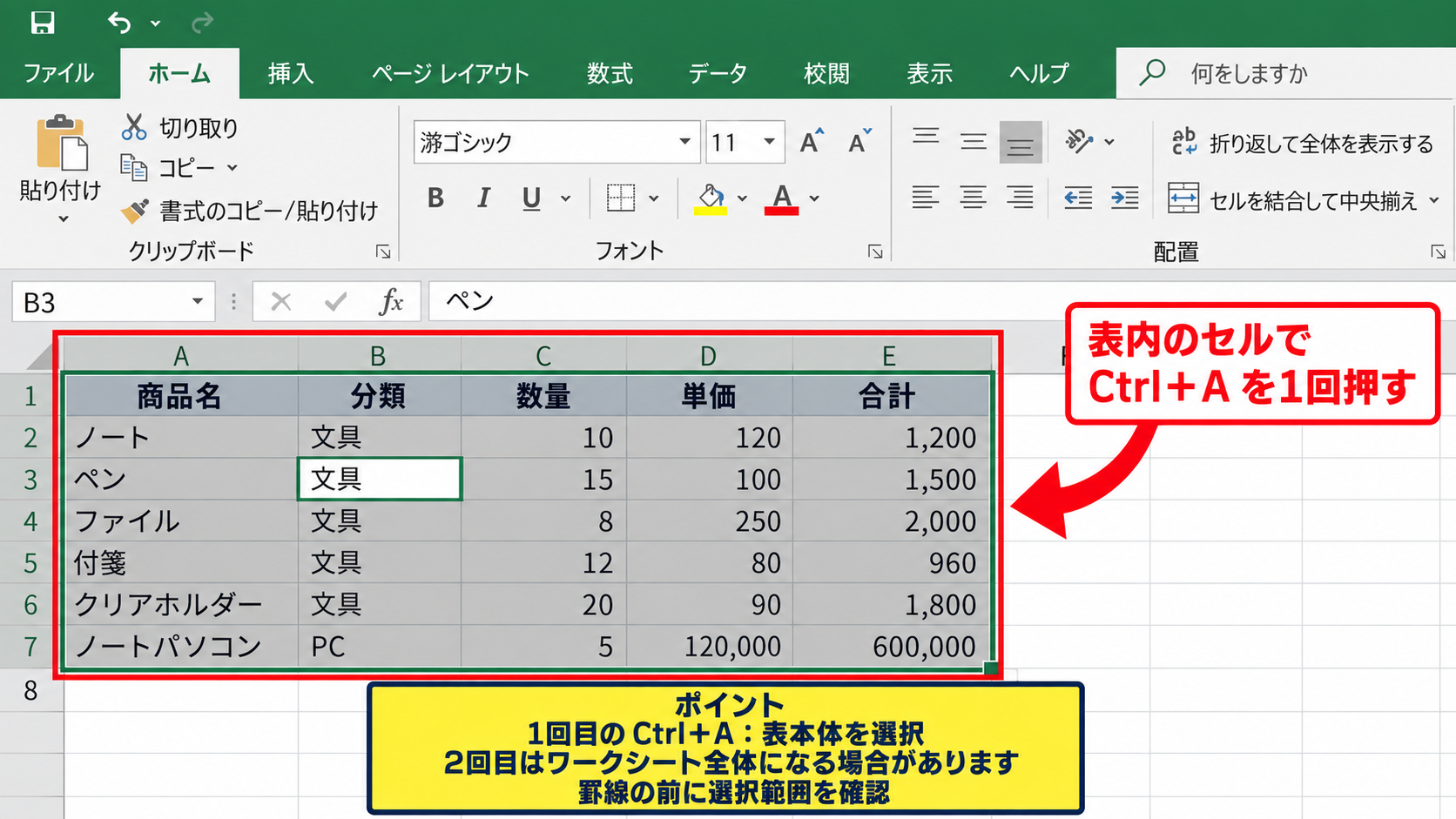The width and height of the screenshot is (1456, 819).
Task: Click the 貼り付け paste clipboard icon
Action: click(61, 144)
